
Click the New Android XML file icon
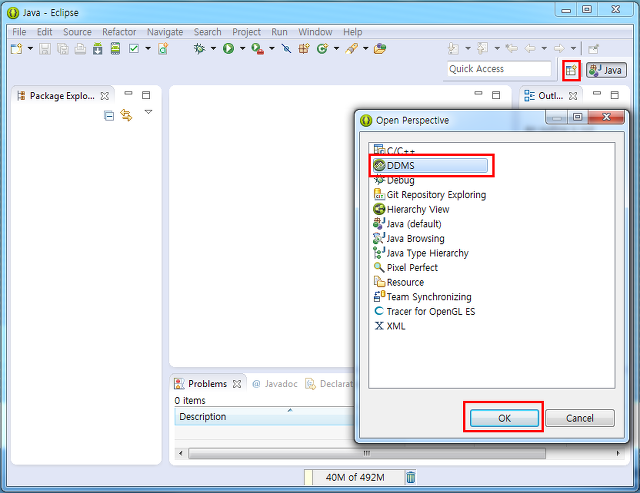tap(163, 49)
